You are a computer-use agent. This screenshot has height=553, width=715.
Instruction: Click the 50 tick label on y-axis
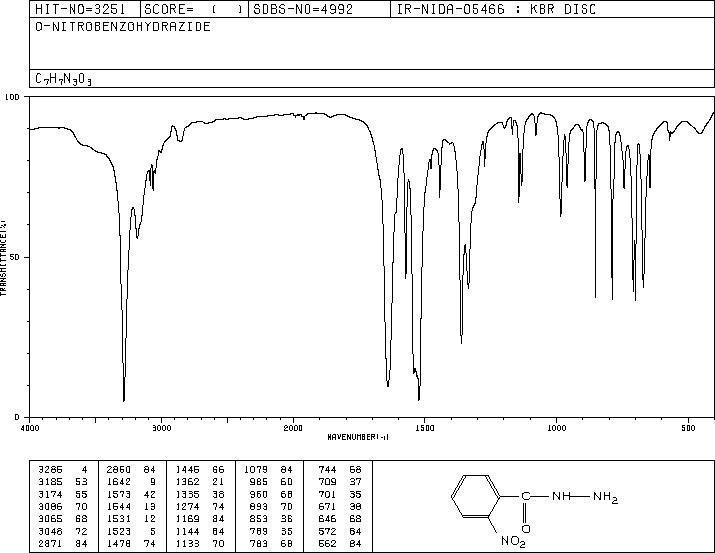point(15,257)
